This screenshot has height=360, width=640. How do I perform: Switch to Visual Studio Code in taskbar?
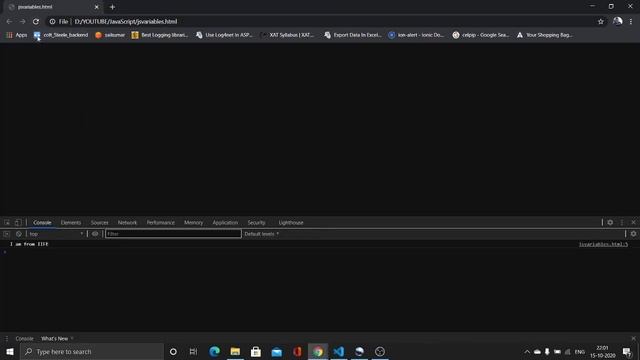(339, 351)
